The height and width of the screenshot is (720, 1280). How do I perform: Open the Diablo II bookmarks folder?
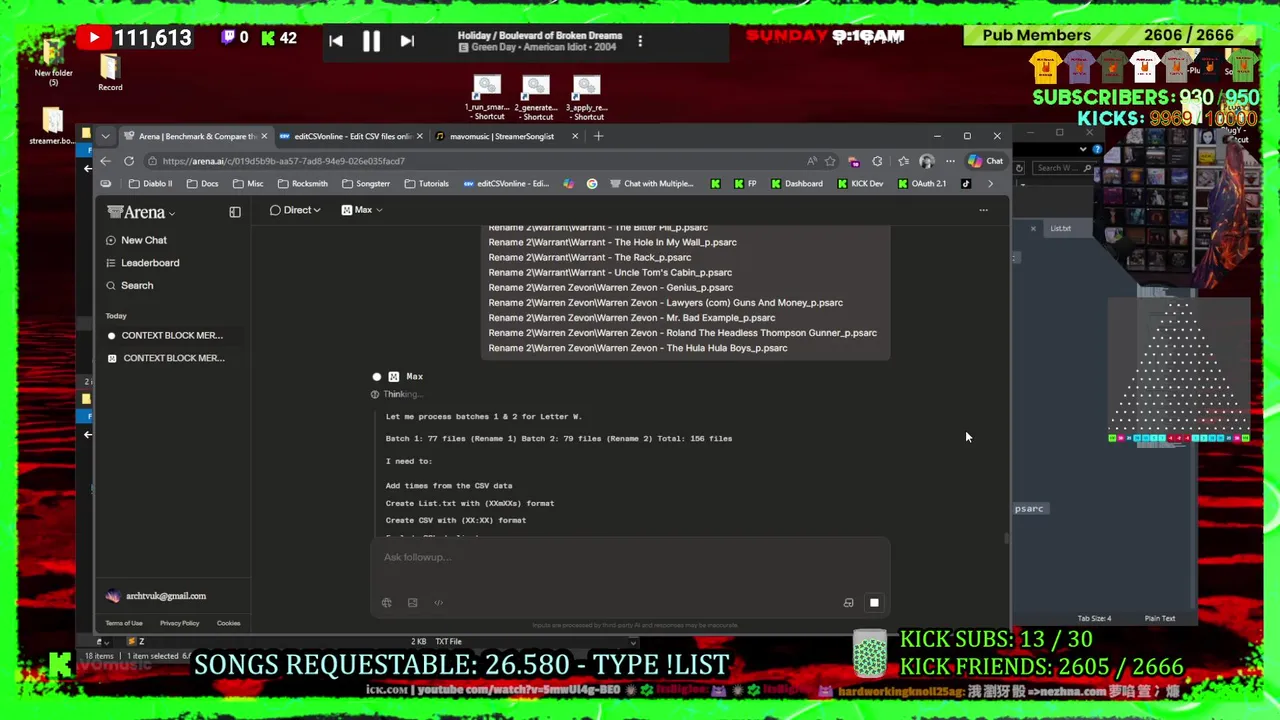[150, 184]
